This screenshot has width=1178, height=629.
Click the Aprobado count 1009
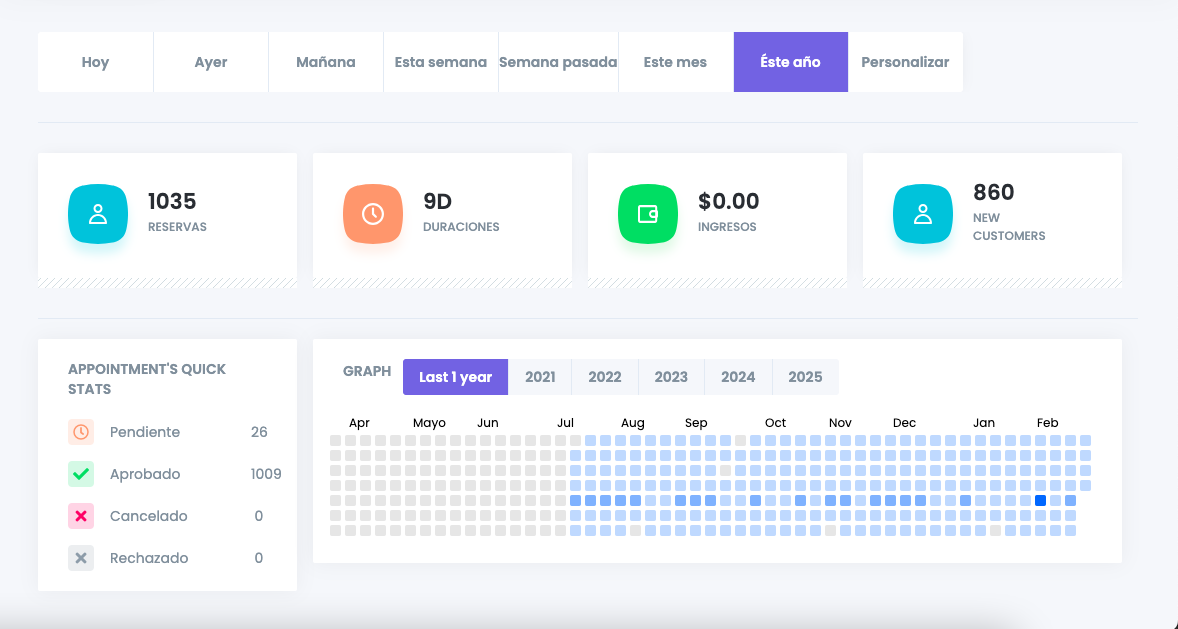(266, 474)
